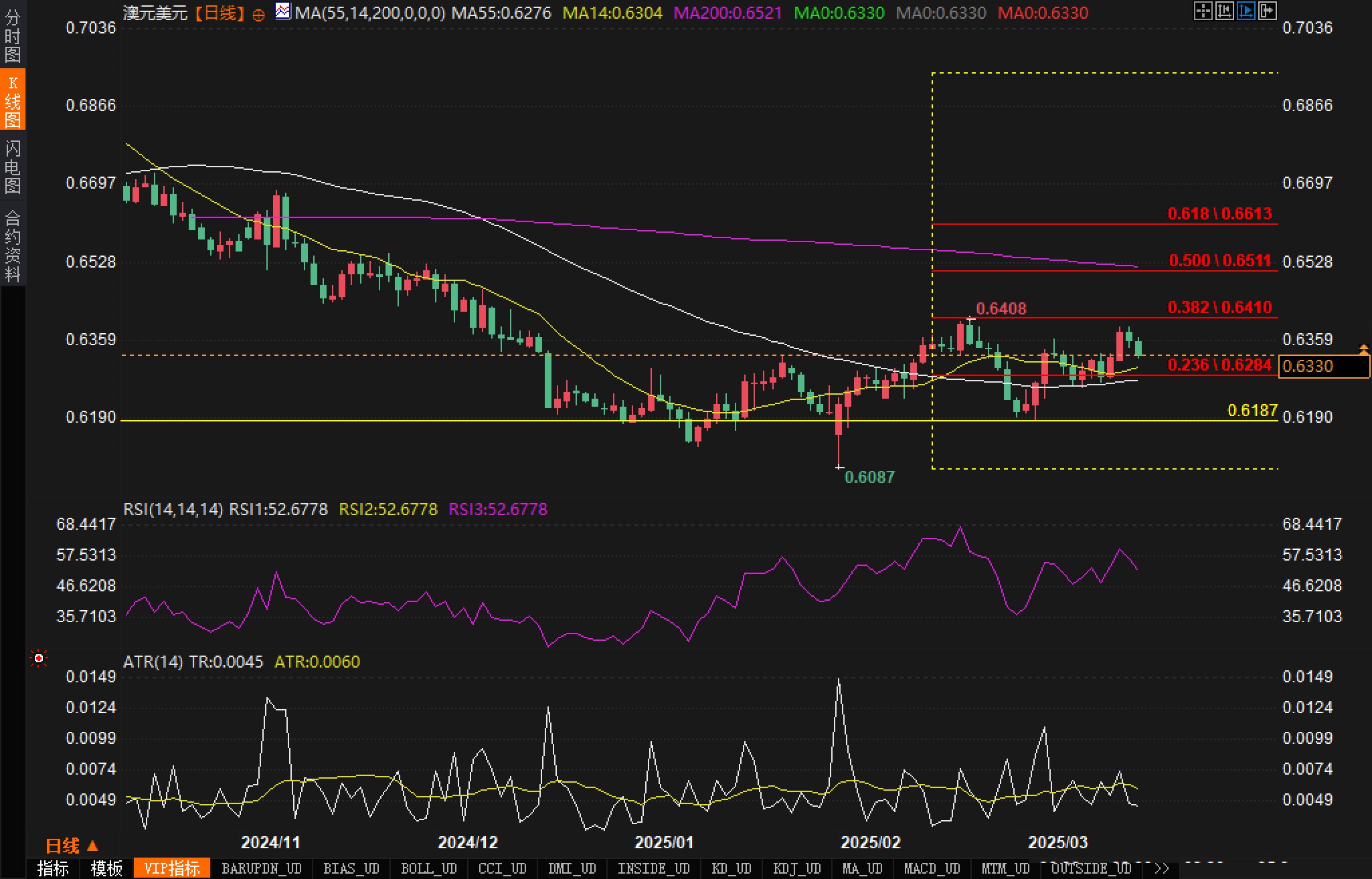
Task: Select MACD_UD indicator
Action: coord(932,868)
